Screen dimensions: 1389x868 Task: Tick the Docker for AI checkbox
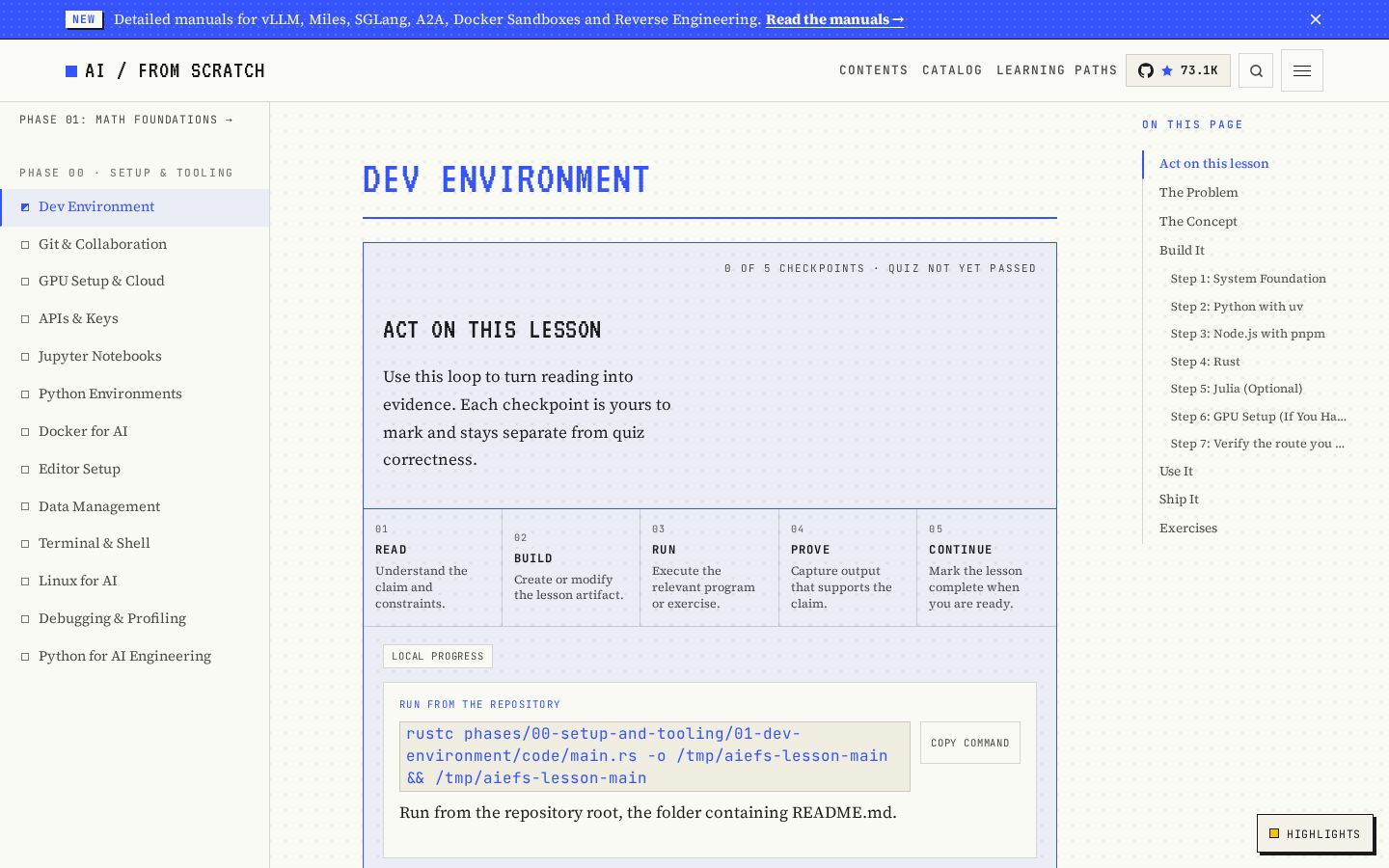tap(25, 432)
